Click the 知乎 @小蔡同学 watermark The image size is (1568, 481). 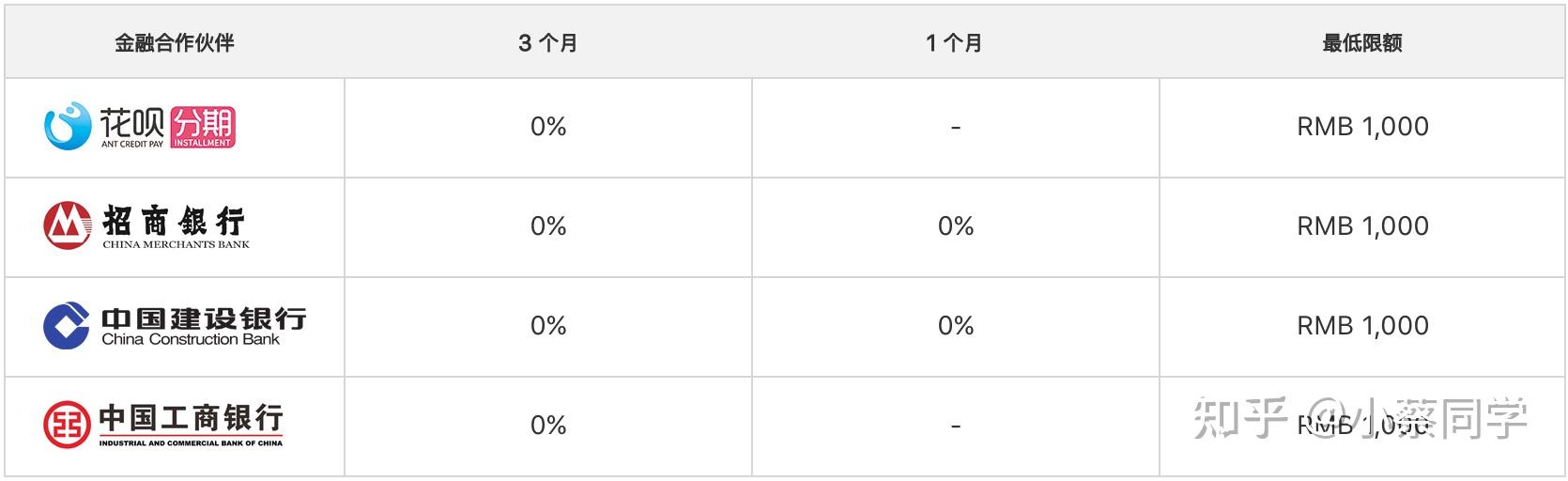point(1360,418)
